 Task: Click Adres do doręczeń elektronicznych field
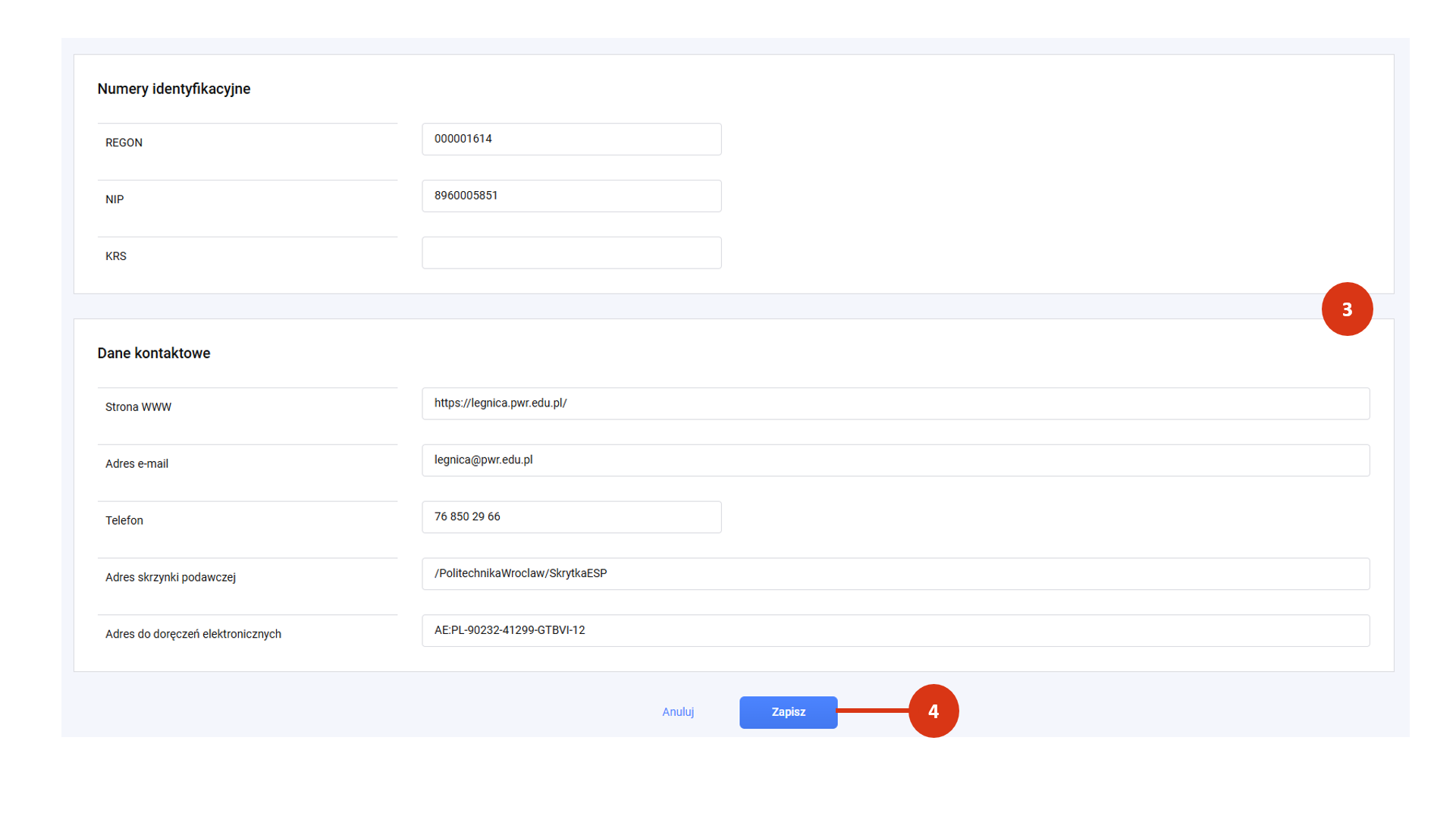click(895, 631)
